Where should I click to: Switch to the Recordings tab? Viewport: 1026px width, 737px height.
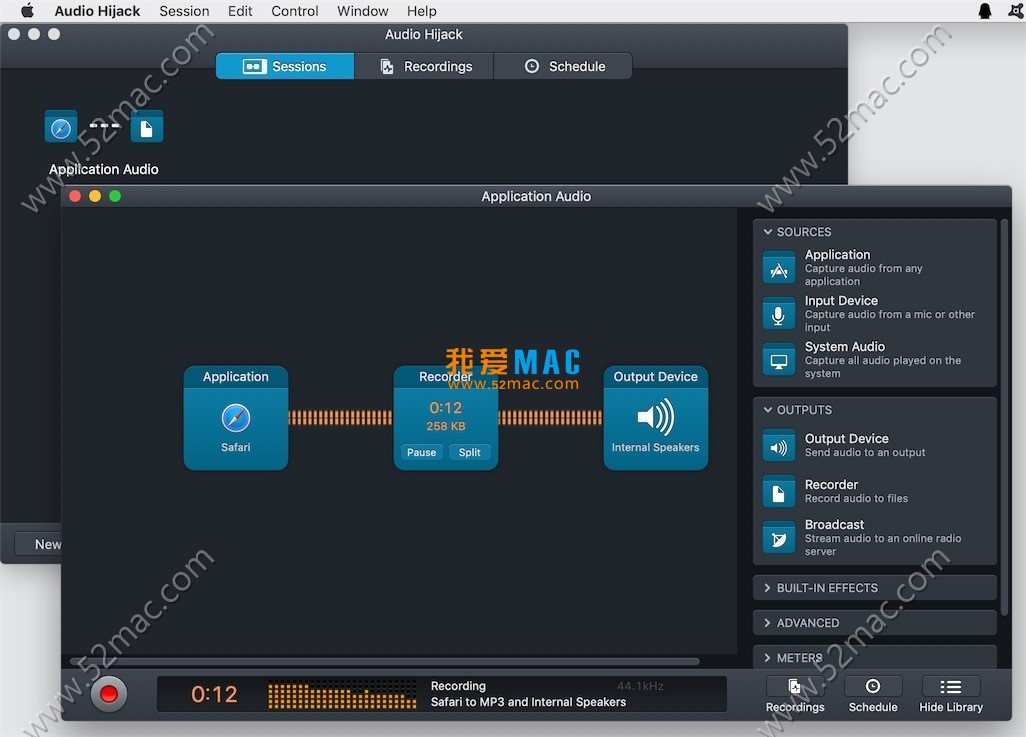coord(424,66)
